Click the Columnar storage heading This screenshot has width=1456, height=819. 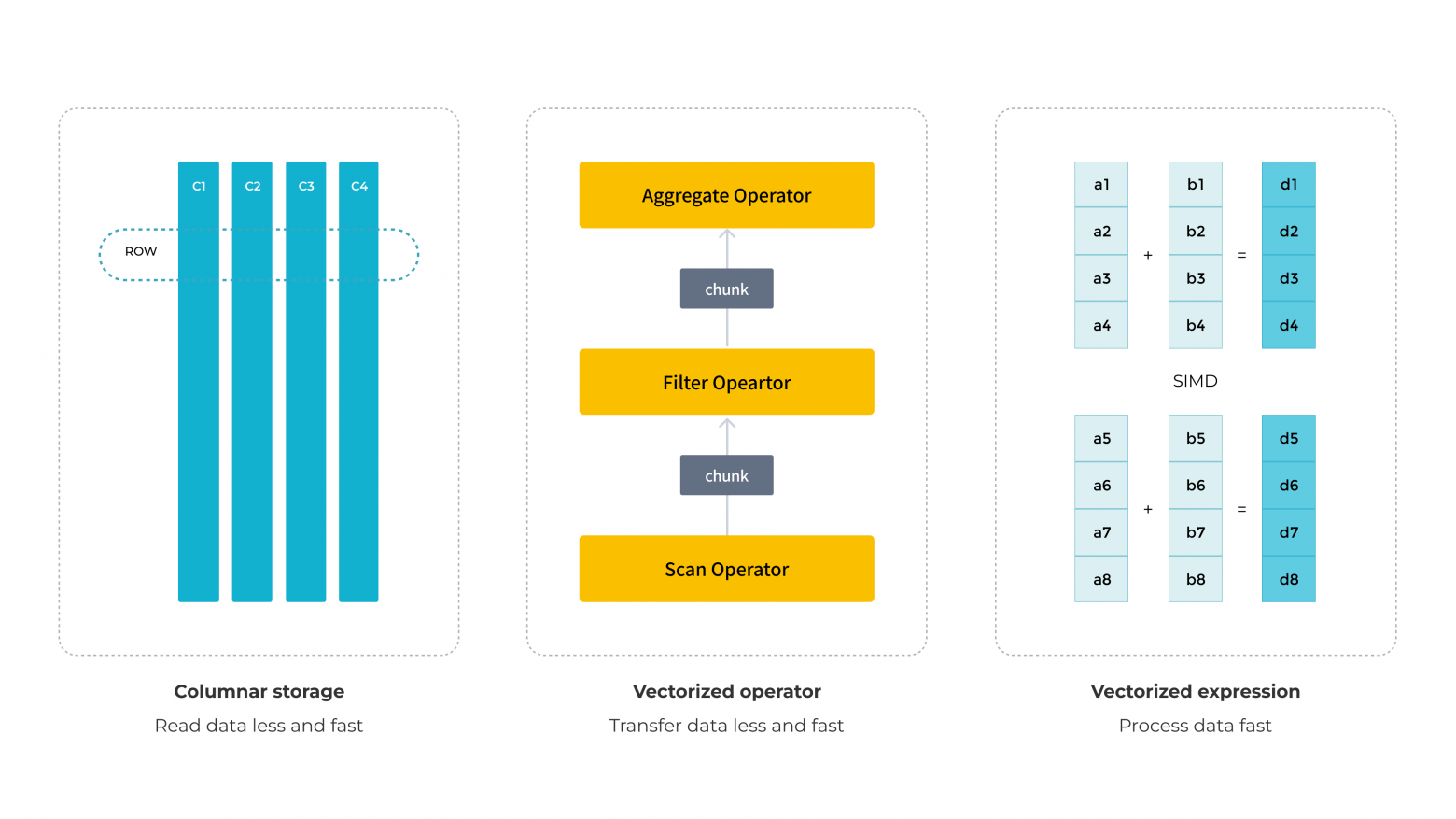tap(259, 691)
